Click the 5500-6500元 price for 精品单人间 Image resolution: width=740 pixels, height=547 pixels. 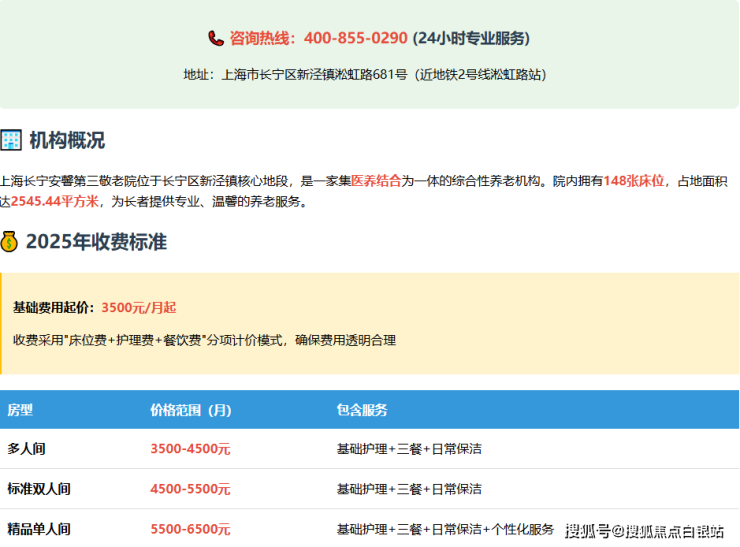pyautogui.click(x=190, y=529)
